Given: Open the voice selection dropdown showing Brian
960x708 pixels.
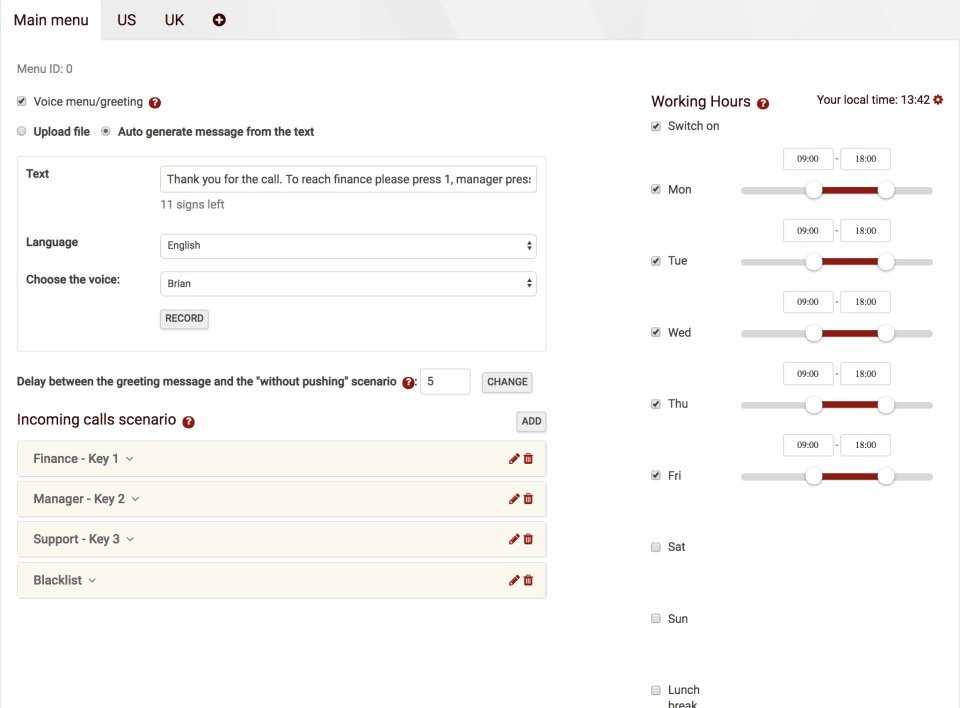Looking at the screenshot, I should coord(347,283).
